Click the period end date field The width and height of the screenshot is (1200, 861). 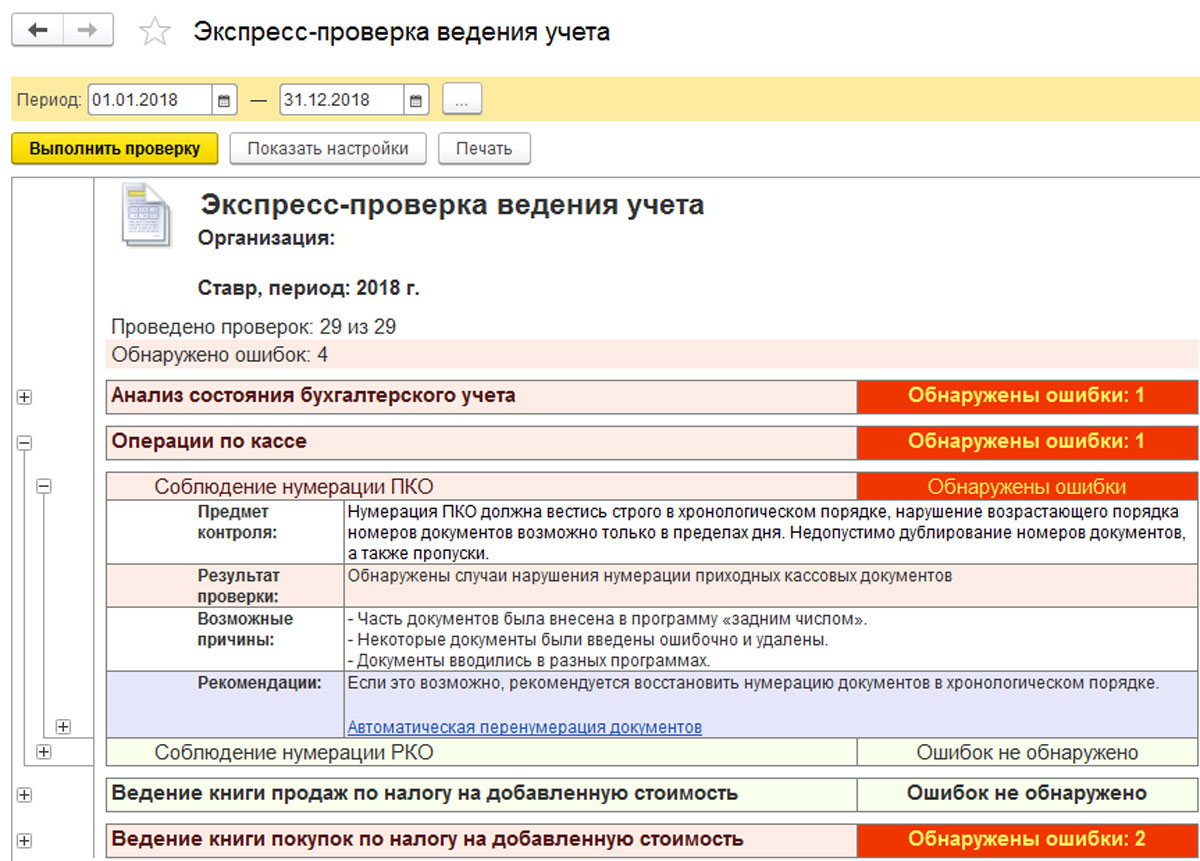[341, 100]
